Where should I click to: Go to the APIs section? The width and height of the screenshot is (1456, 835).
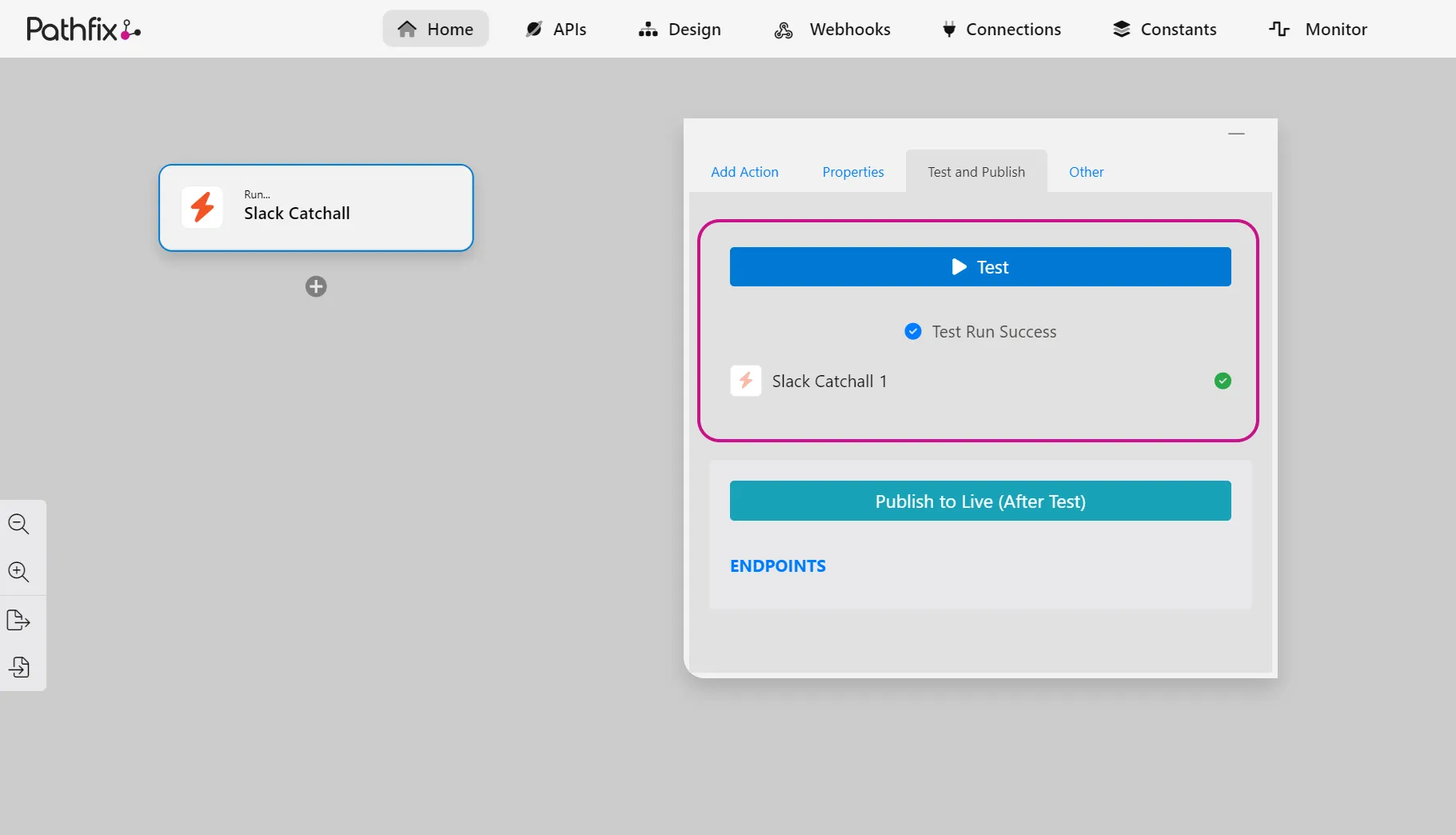[556, 29]
